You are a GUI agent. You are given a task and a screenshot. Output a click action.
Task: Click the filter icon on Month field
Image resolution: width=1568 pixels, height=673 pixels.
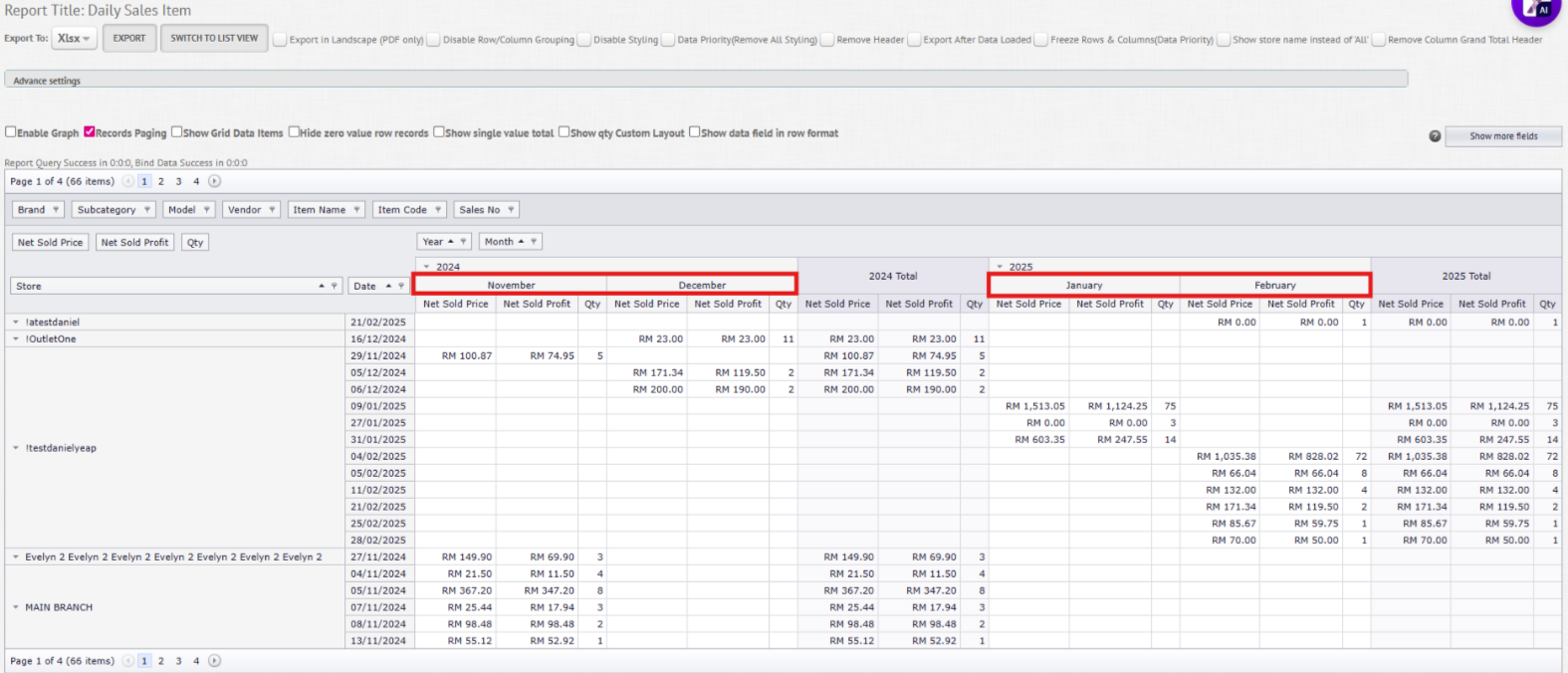click(x=535, y=242)
